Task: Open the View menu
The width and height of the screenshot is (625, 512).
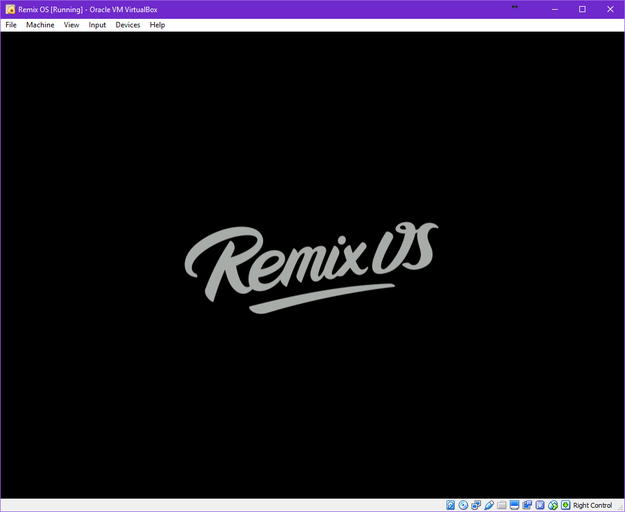Action: (71, 25)
